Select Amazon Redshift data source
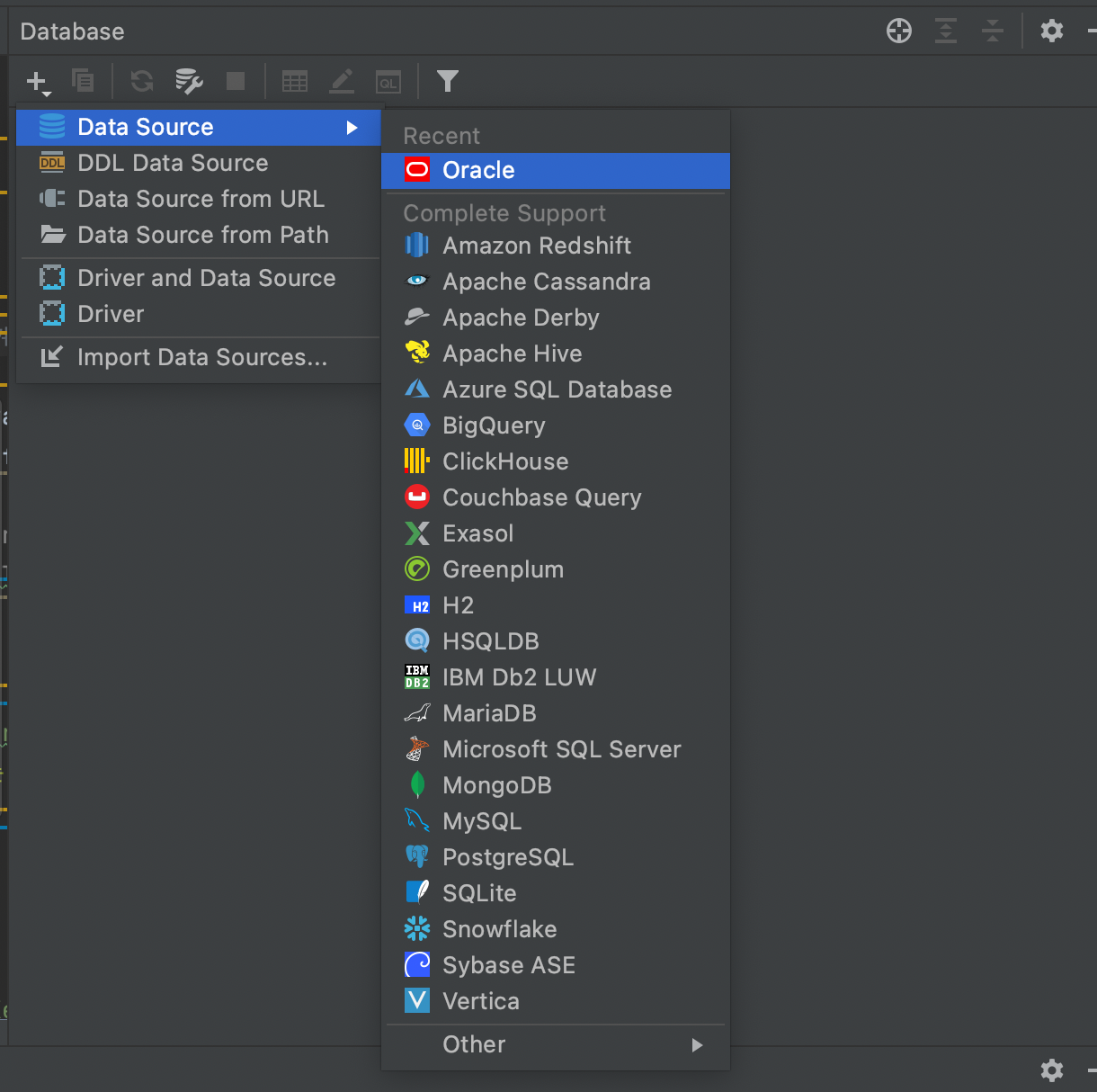The width and height of the screenshot is (1097, 1092). [x=556, y=246]
